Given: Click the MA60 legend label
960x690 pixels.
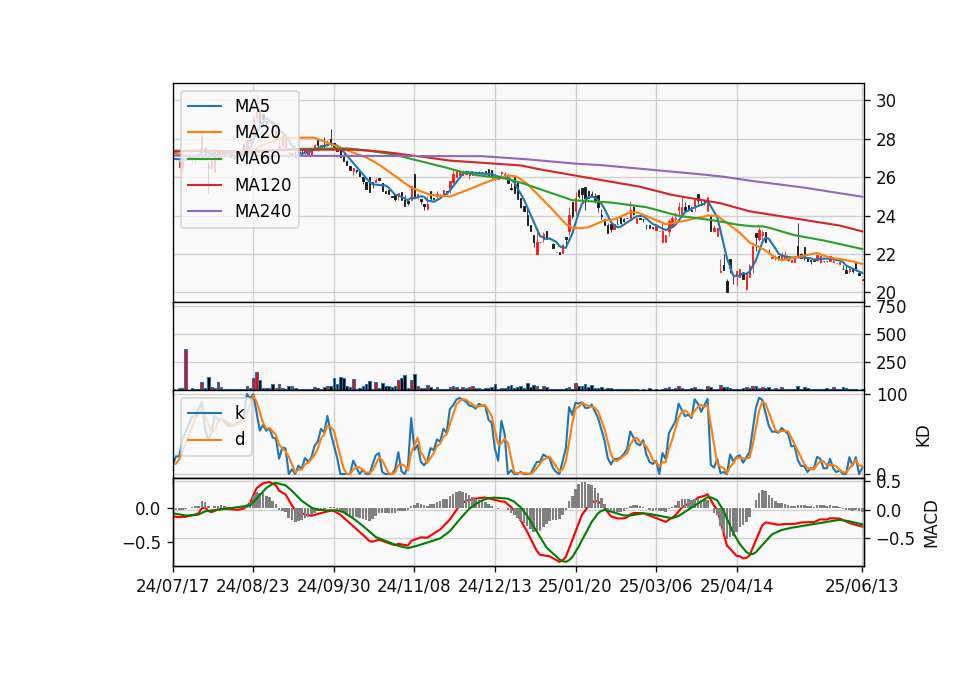Looking at the screenshot, I should (258, 159).
